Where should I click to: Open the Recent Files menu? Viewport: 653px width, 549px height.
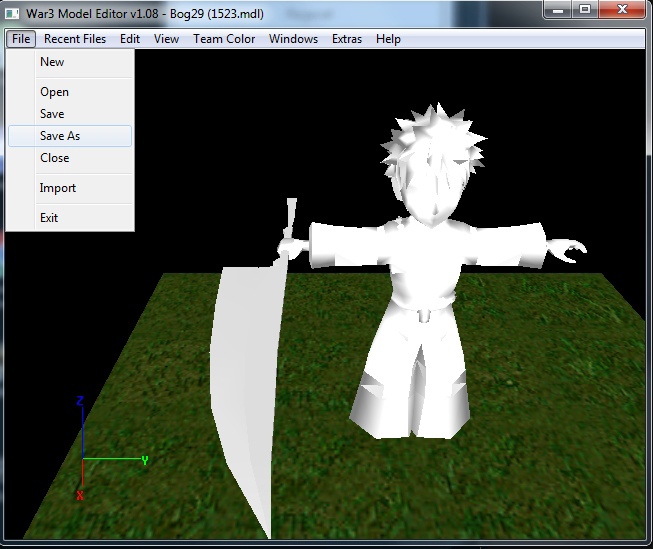75,39
